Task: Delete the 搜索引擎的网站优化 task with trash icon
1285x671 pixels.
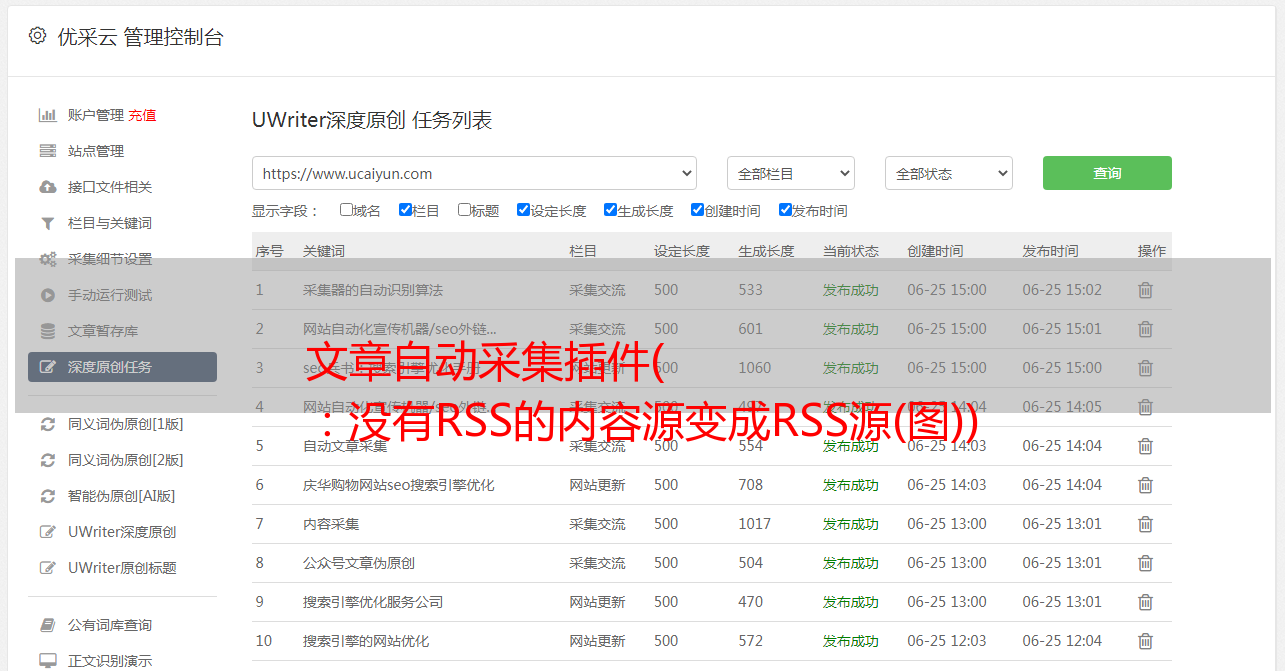Action: (x=1146, y=641)
